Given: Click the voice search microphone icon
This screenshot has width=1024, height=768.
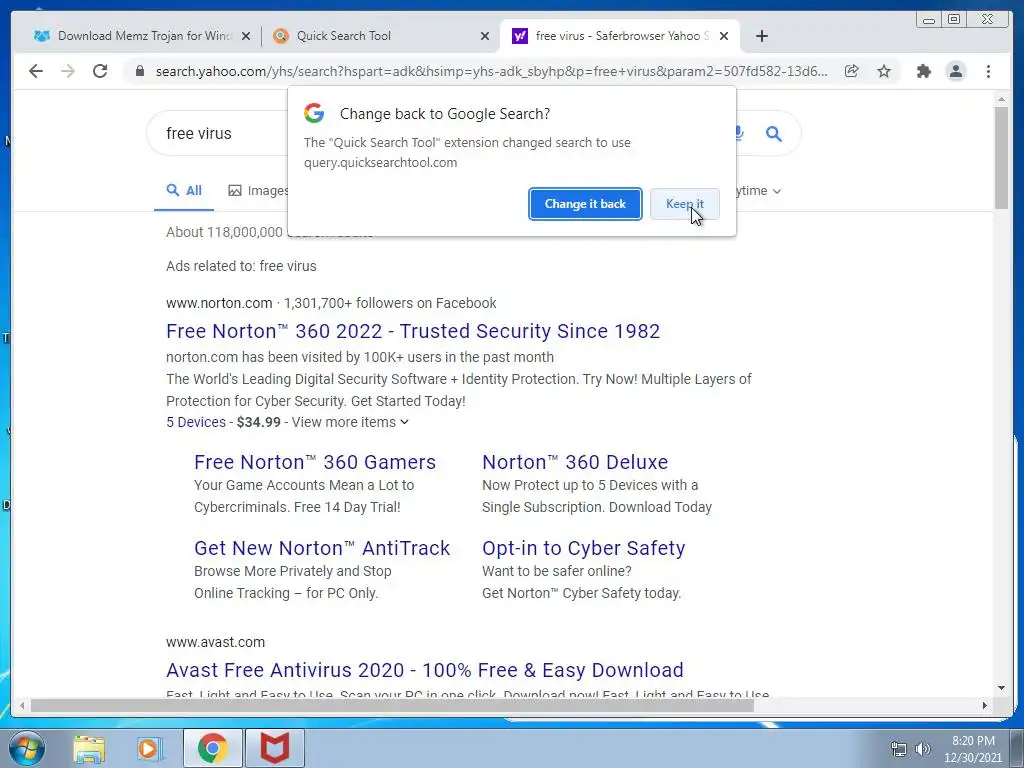Looking at the screenshot, I should point(739,134).
